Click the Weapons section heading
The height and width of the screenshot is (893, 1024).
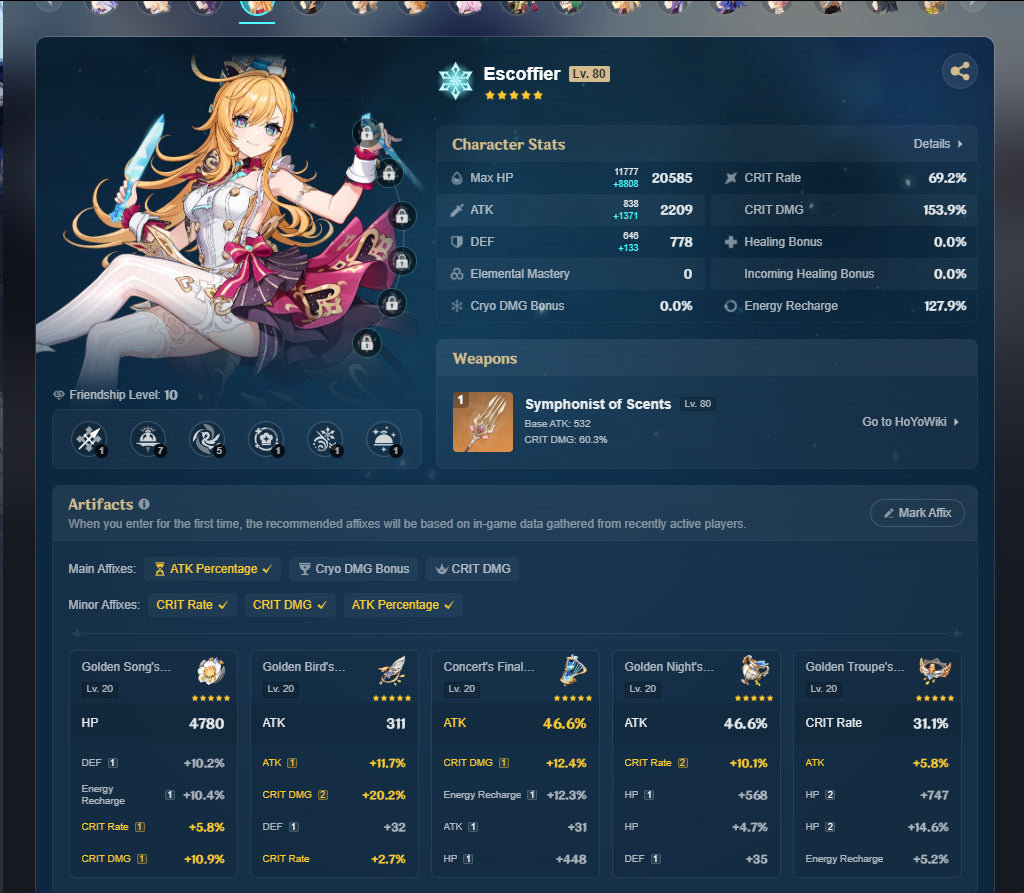pos(485,359)
